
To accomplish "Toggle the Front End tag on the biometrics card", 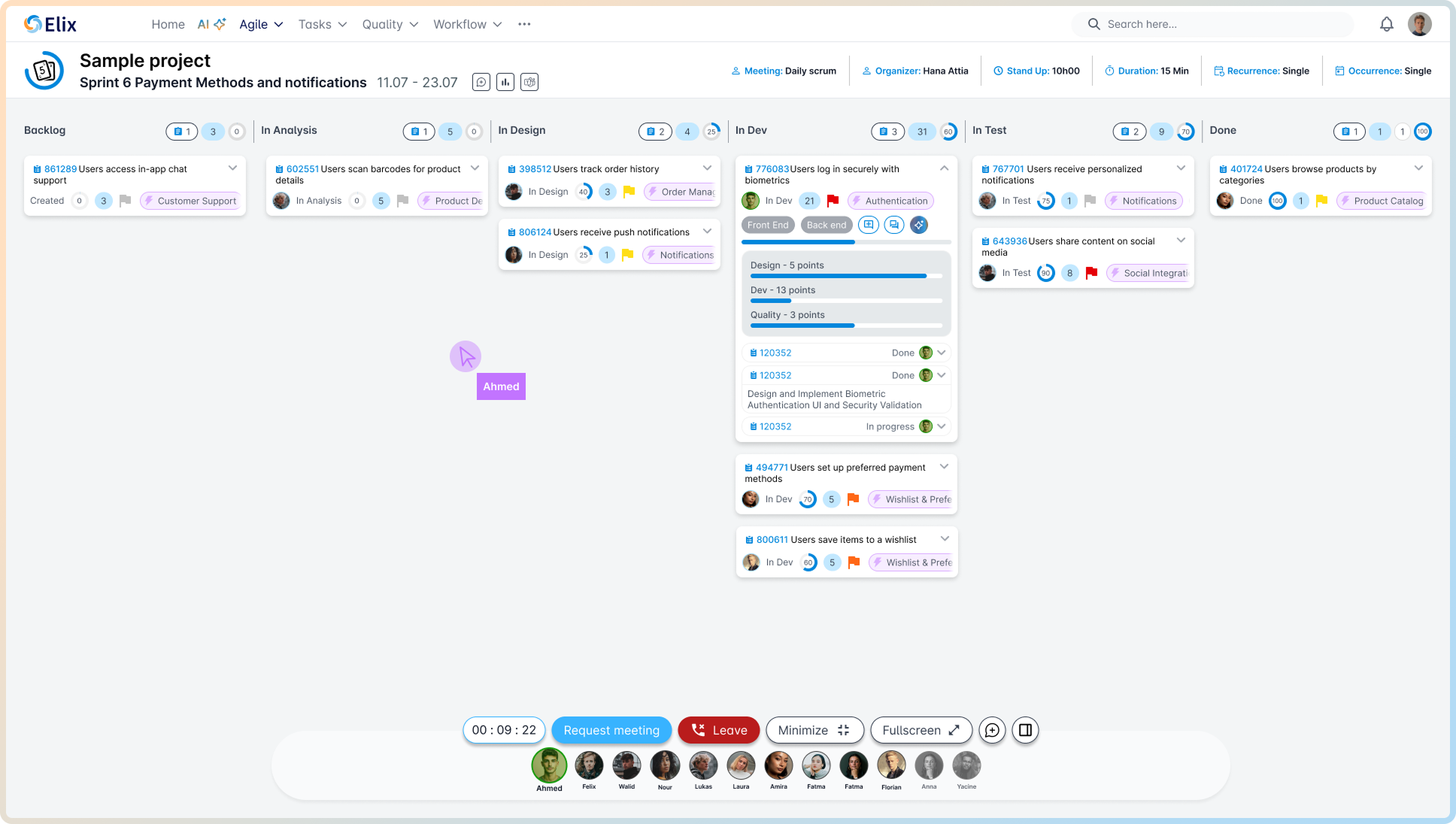I will [x=767, y=224].
